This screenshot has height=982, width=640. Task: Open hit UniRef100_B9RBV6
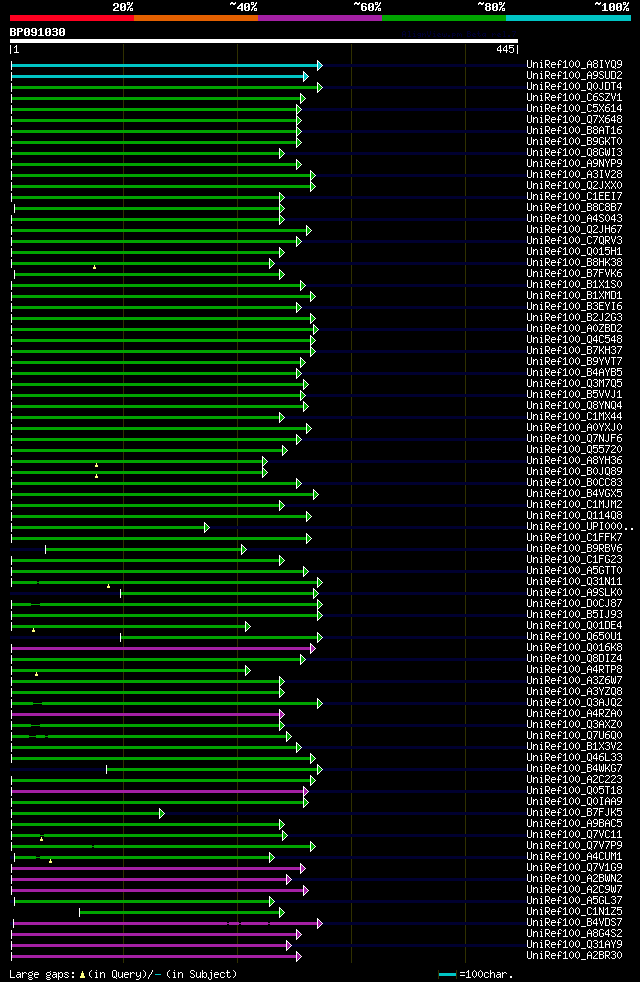(574, 549)
